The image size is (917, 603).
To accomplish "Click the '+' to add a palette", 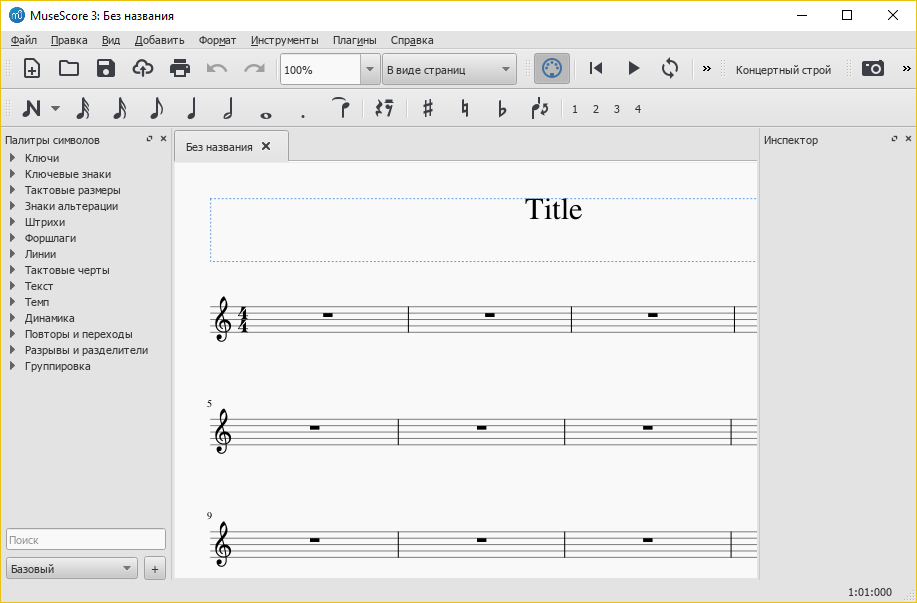I will 154,567.
